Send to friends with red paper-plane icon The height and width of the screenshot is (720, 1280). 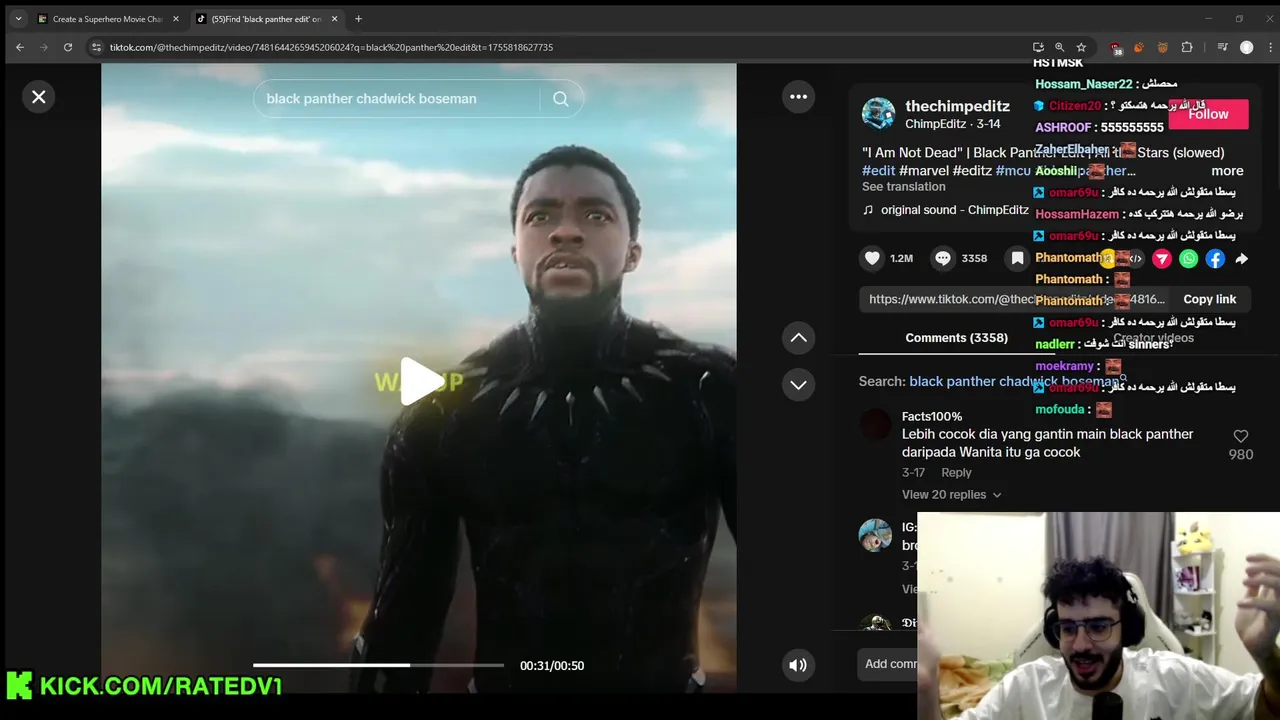click(1162, 259)
